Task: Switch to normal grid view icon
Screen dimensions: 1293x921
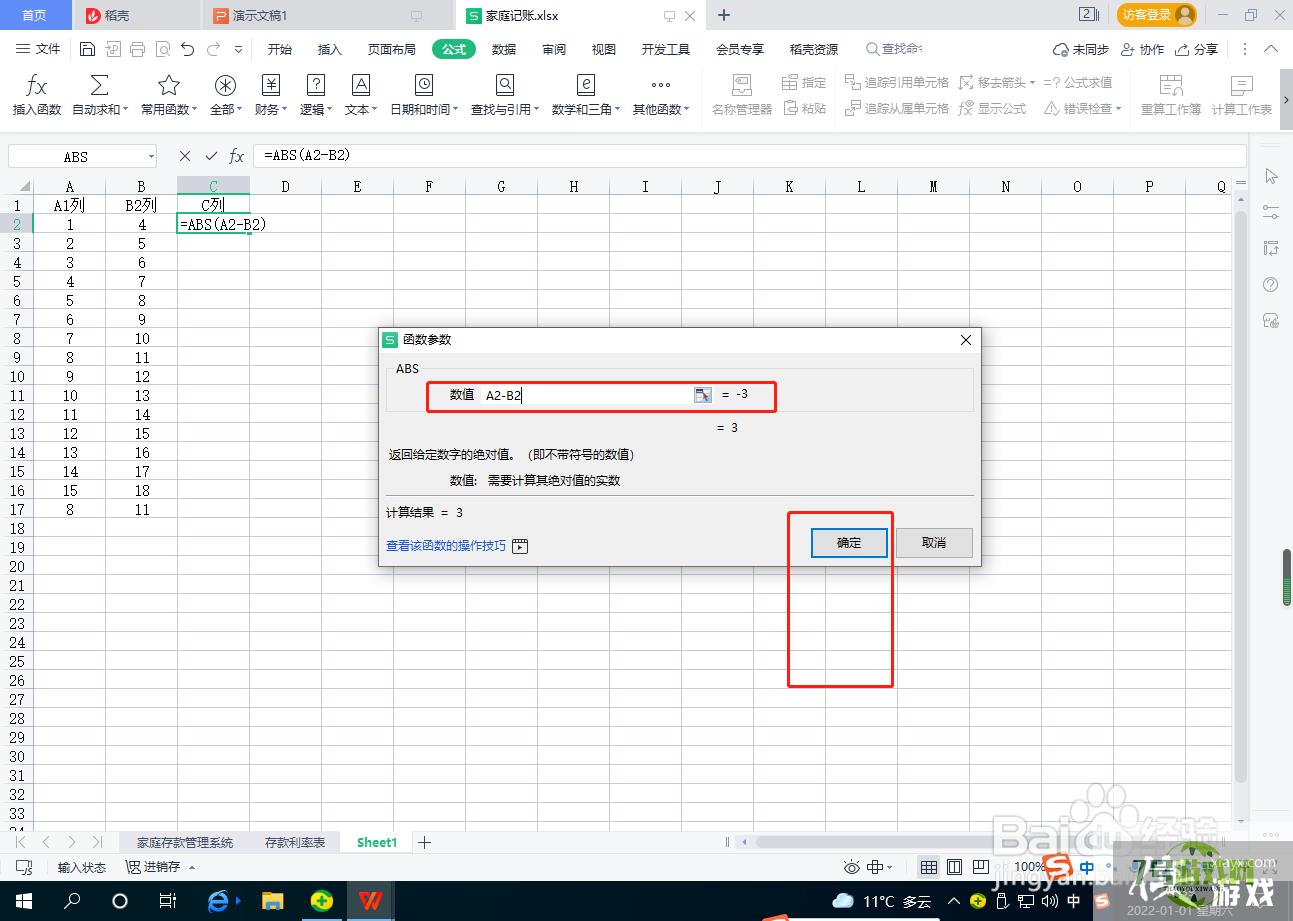Action: (x=929, y=867)
